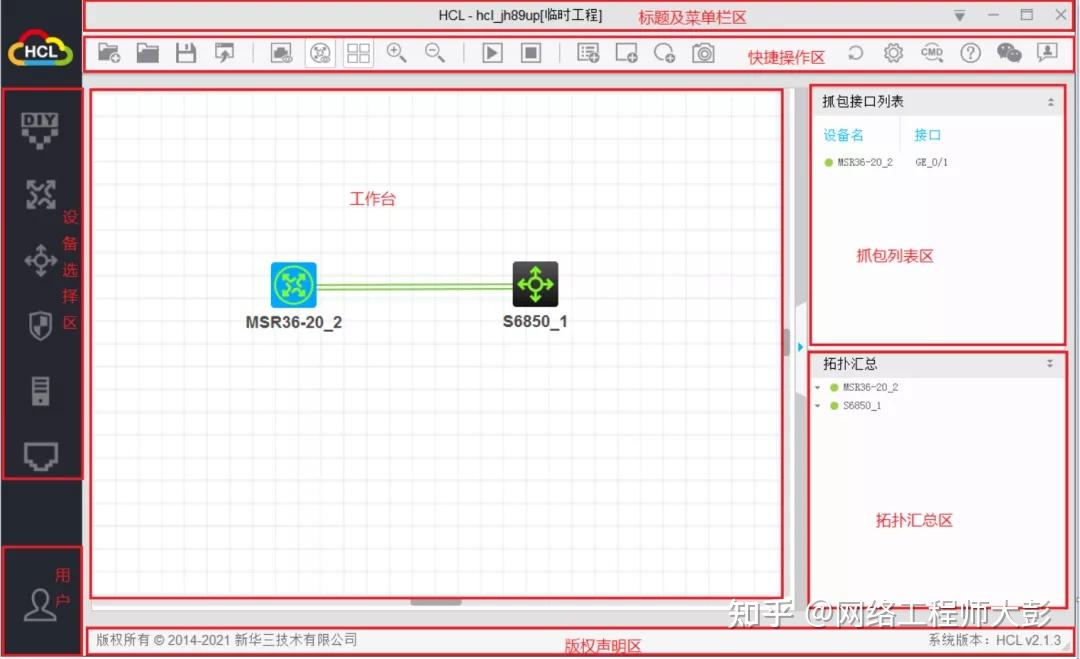Open the Help question mark menu

[970, 53]
